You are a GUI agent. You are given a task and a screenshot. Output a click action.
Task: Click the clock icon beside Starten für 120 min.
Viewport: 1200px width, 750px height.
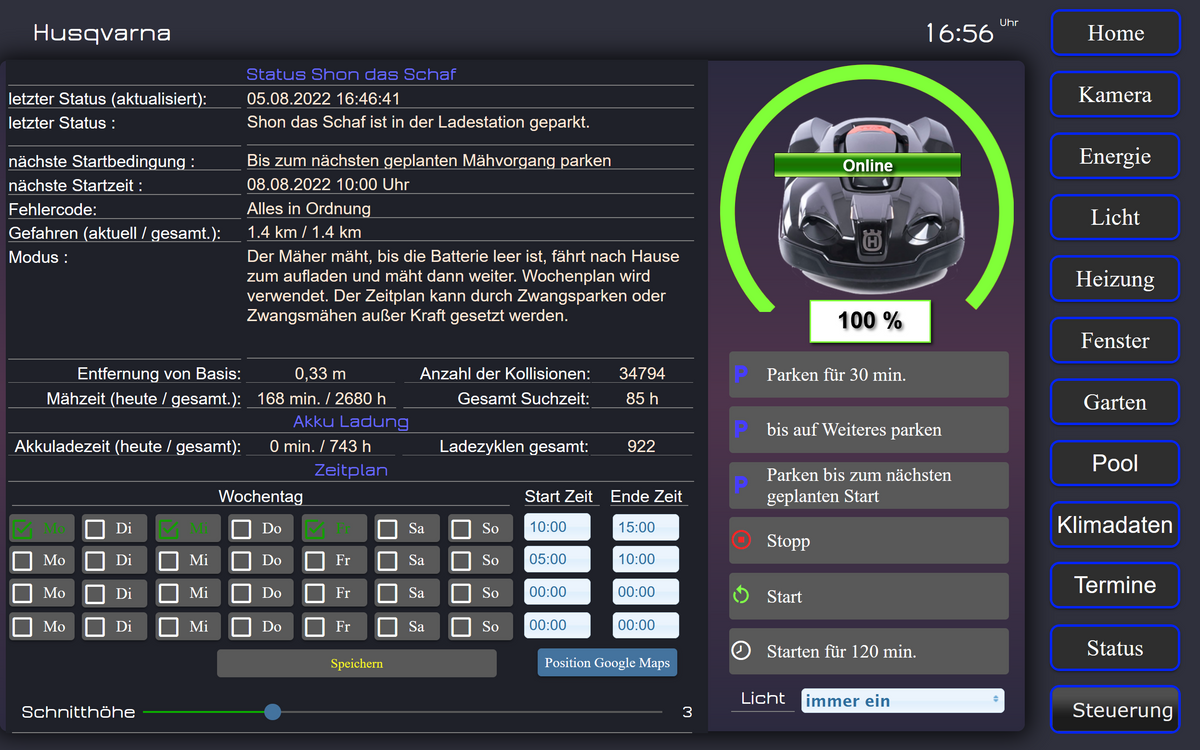[741, 651]
